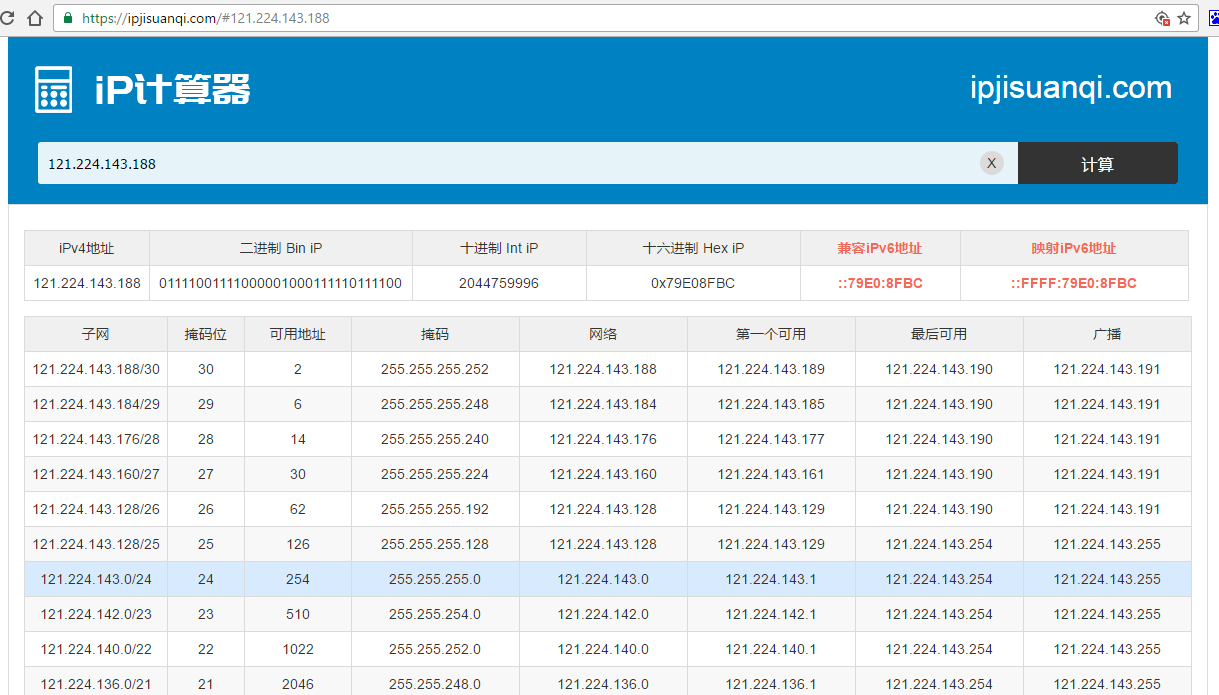Open the compatible IPv6 address ::79E0:8FBC
1219x695 pixels.
880,283
